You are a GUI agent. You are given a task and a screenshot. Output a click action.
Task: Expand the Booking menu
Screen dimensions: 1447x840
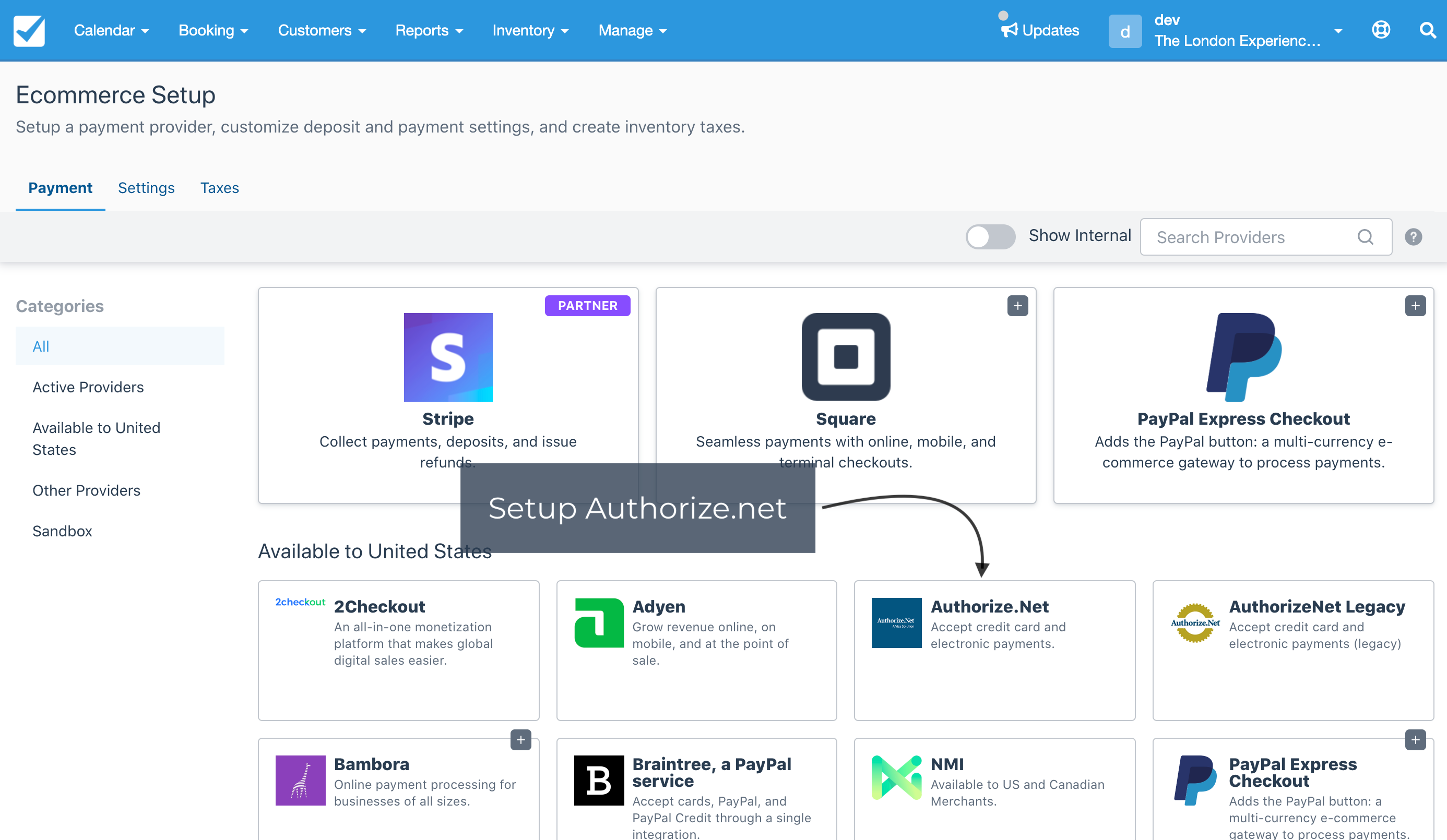point(214,30)
